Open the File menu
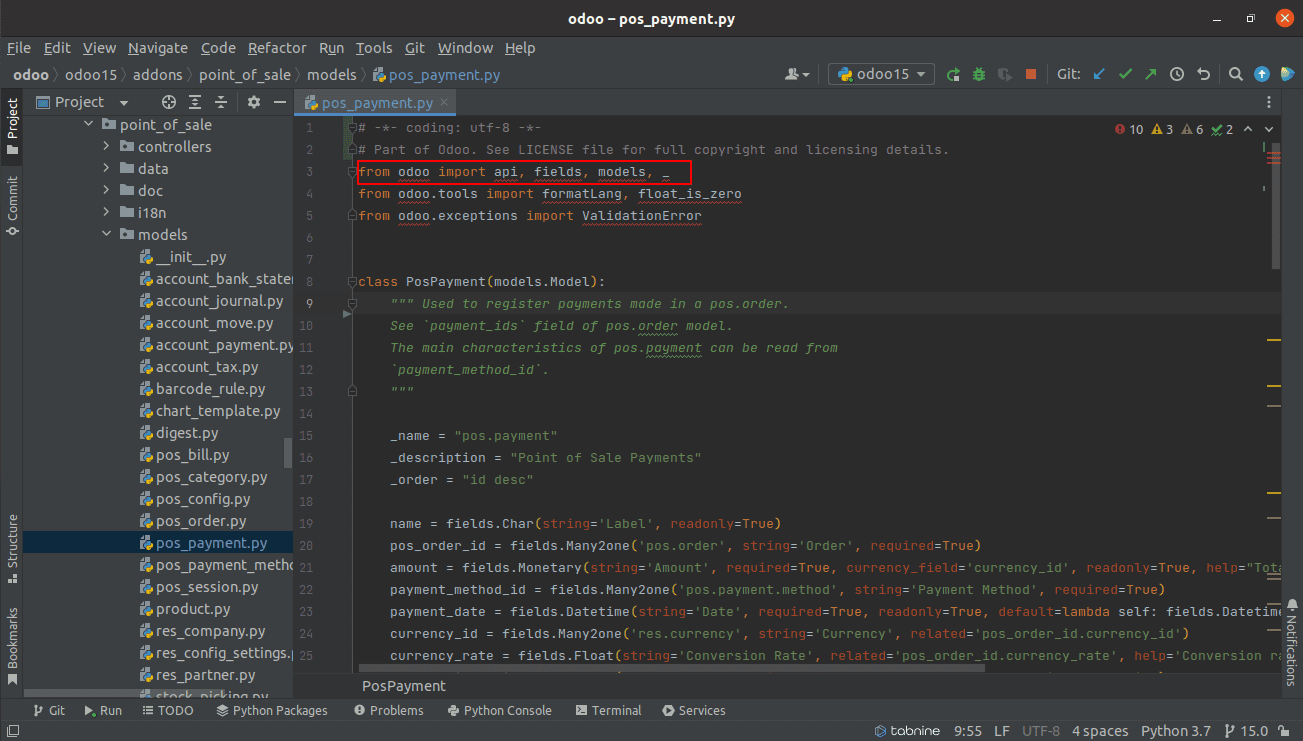The height and width of the screenshot is (741, 1303). (x=19, y=48)
